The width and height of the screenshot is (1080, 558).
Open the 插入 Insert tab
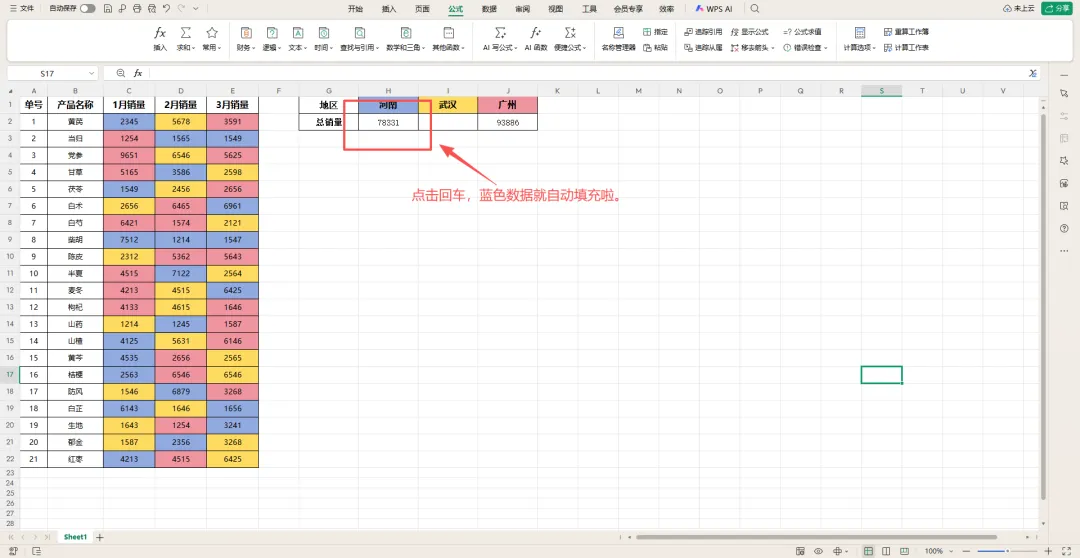389,9
